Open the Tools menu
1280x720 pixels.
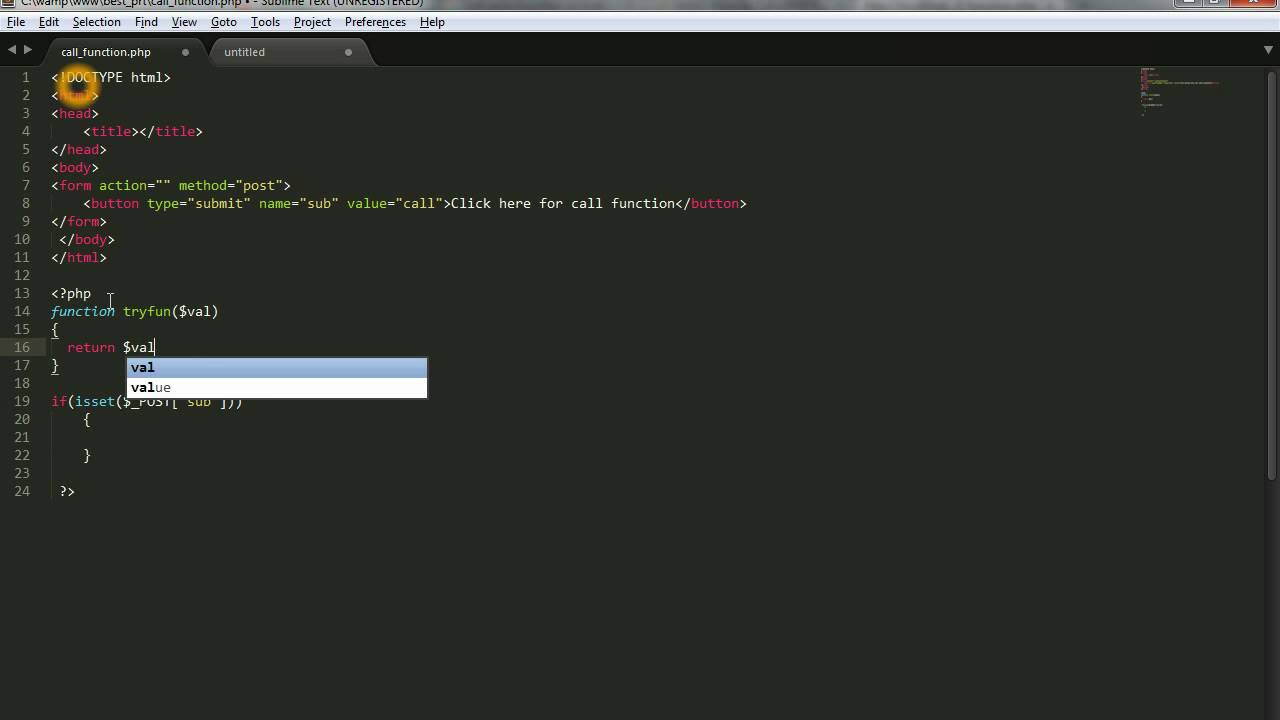click(265, 22)
